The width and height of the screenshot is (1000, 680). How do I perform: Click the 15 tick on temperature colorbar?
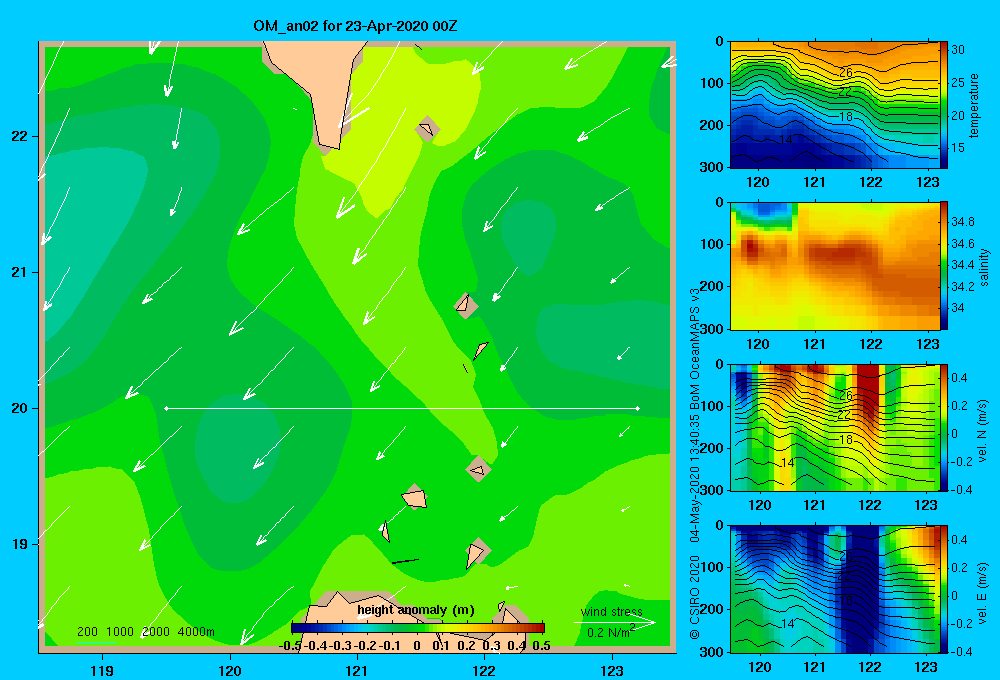[x=958, y=147]
